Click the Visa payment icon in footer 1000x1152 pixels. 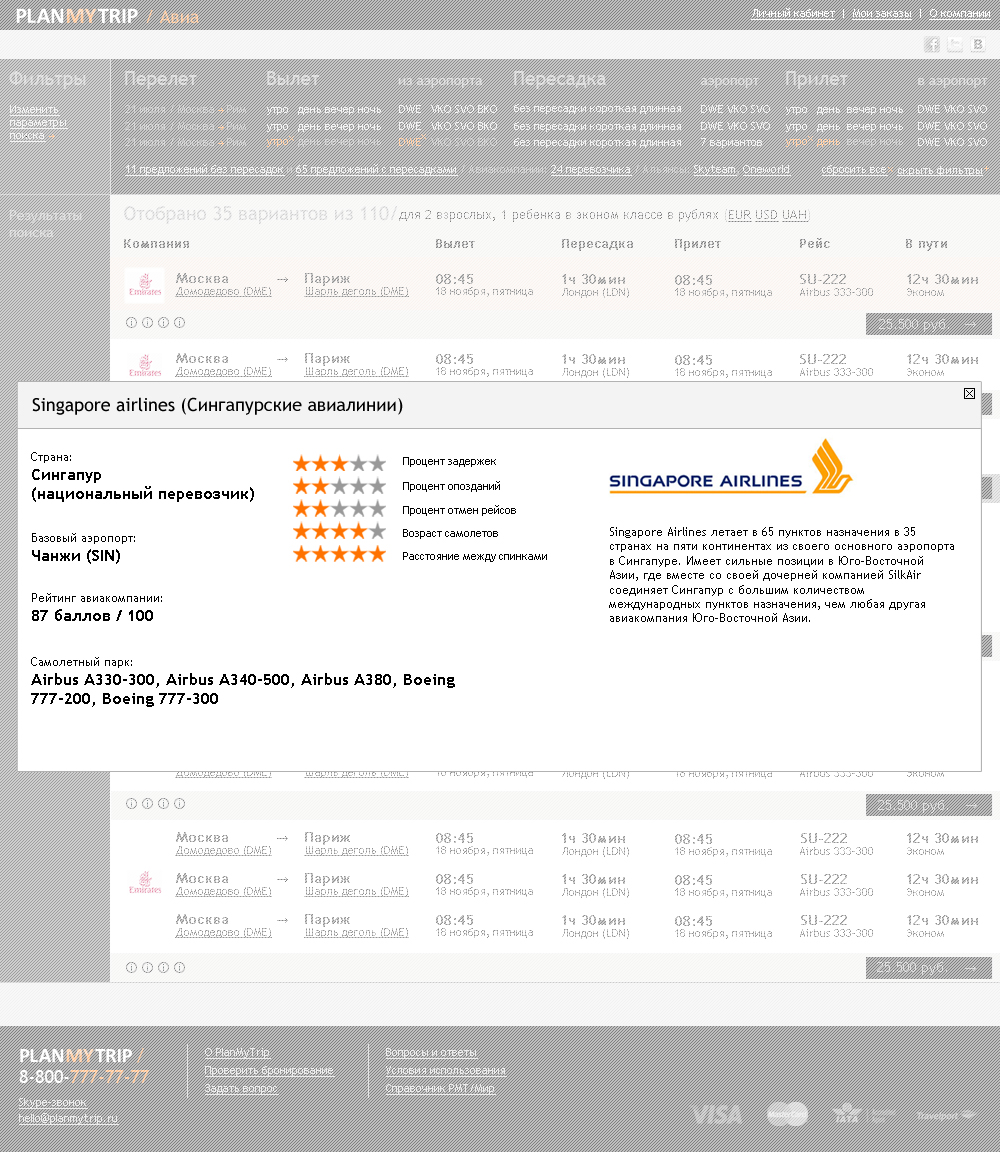point(716,1115)
